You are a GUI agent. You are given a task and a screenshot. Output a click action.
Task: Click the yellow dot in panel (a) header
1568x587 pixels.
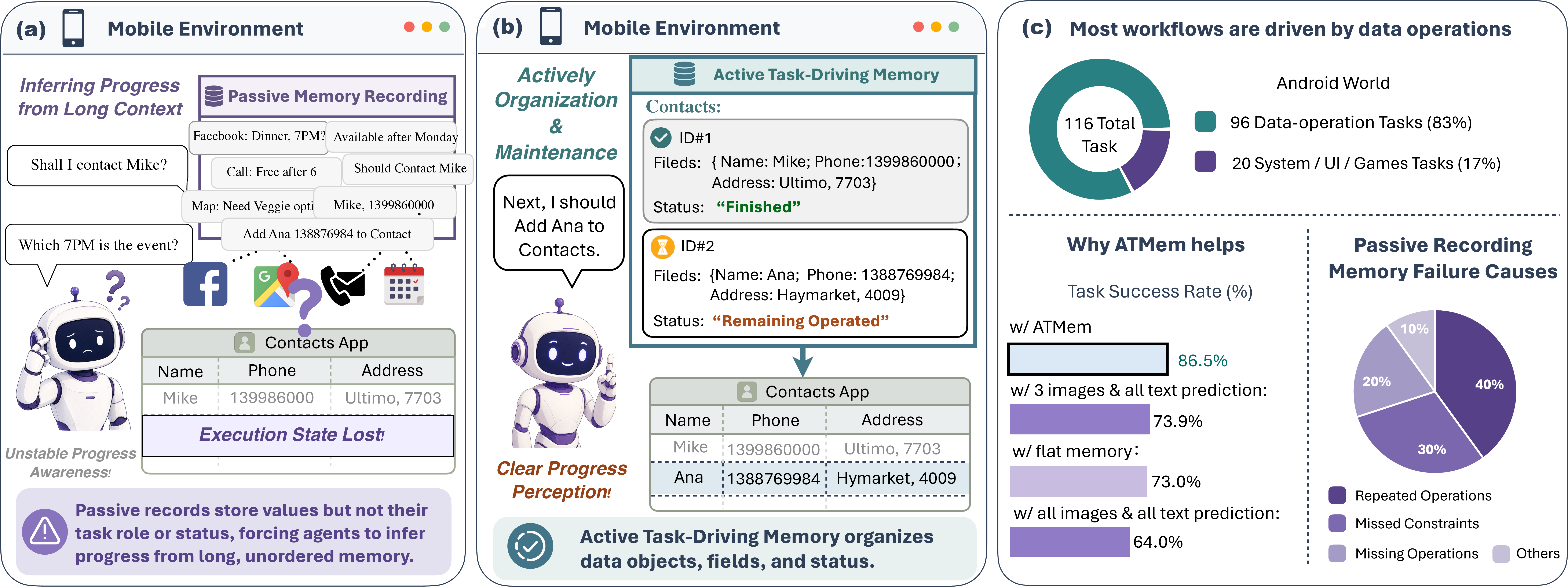[x=427, y=27]
